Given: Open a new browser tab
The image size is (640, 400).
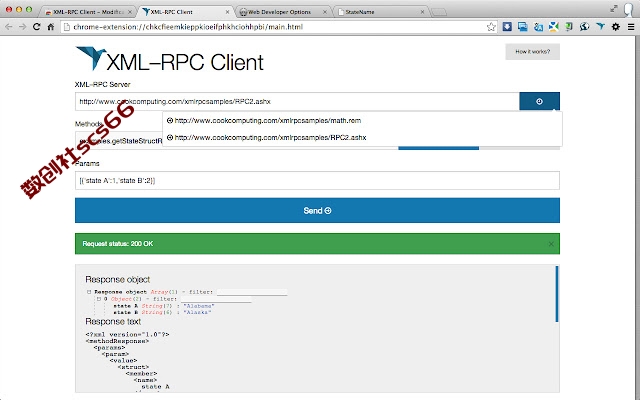Looking at the screenshot, I should point(439,12).
